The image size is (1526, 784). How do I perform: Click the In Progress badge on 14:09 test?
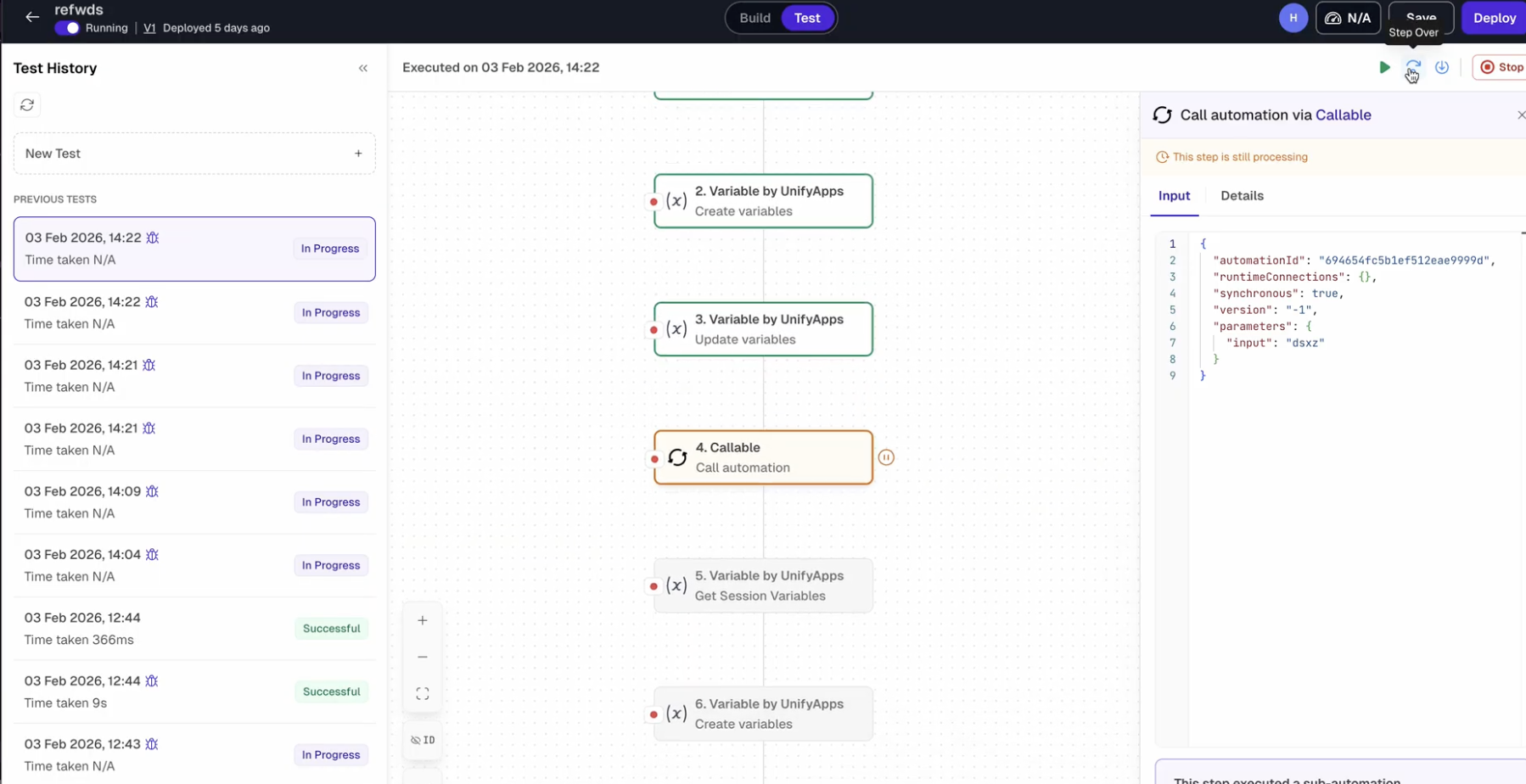(x=331, y=502)
